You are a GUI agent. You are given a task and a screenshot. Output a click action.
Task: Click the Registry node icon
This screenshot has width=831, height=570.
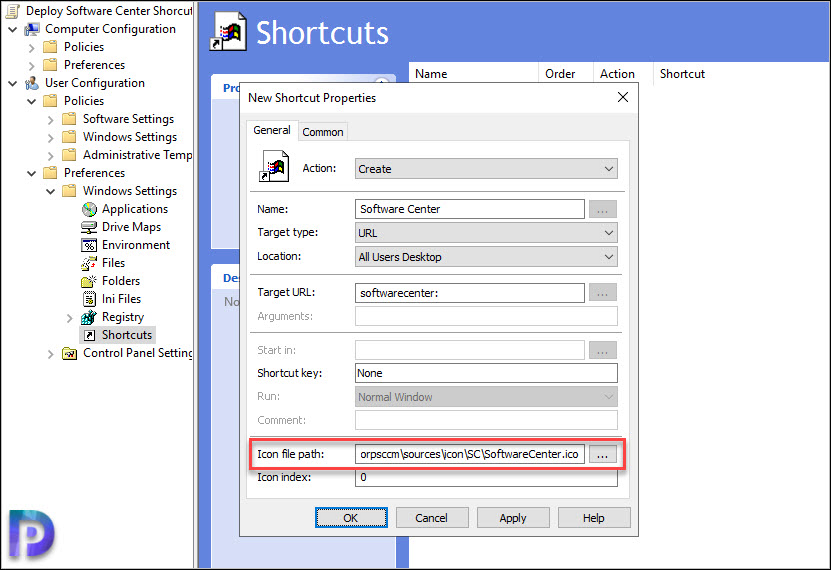coord(89,317)
